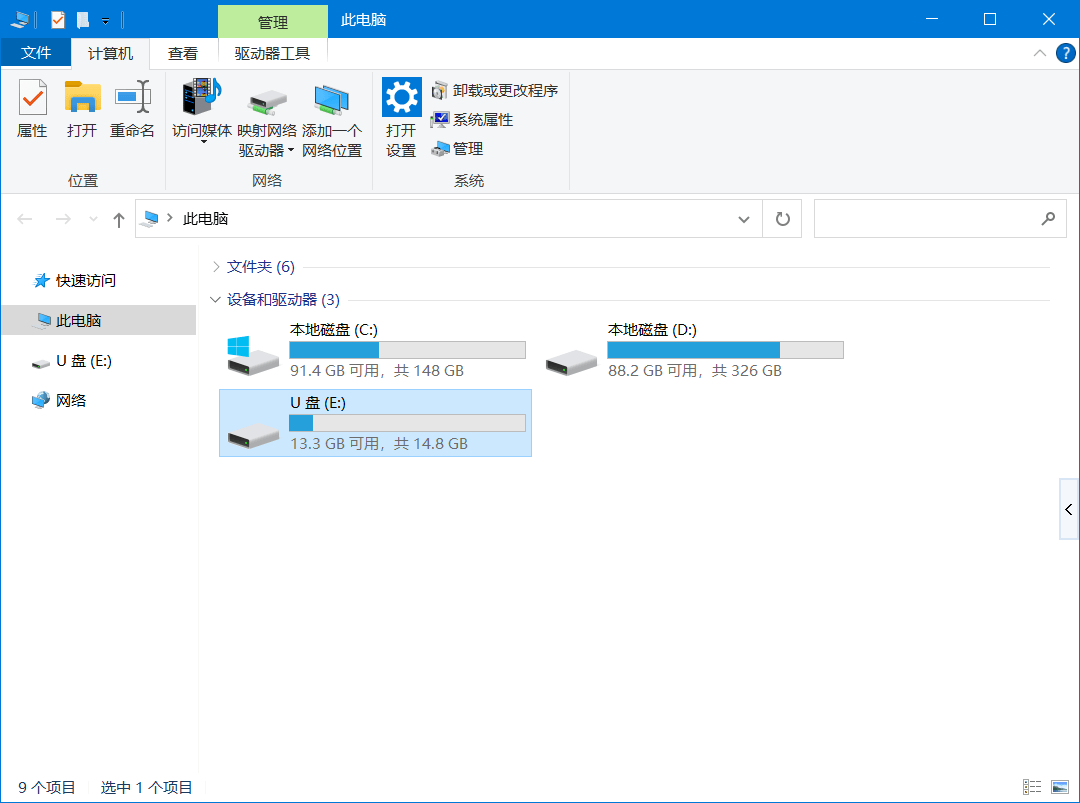
Task: Click the 管理 contextual tab header
Action: [x=272, y=21]
